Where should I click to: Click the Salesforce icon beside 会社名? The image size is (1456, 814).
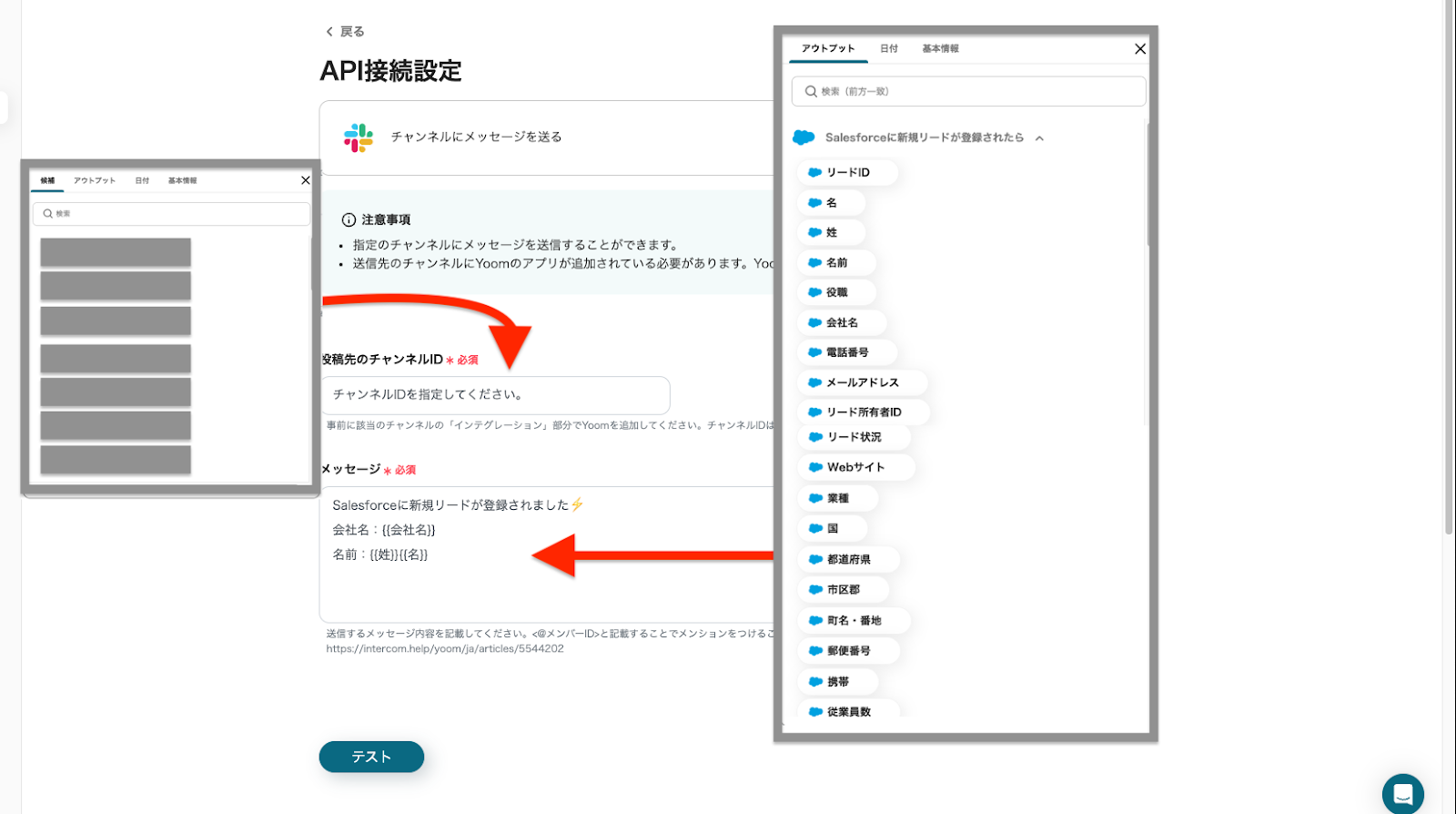(815, 322)
